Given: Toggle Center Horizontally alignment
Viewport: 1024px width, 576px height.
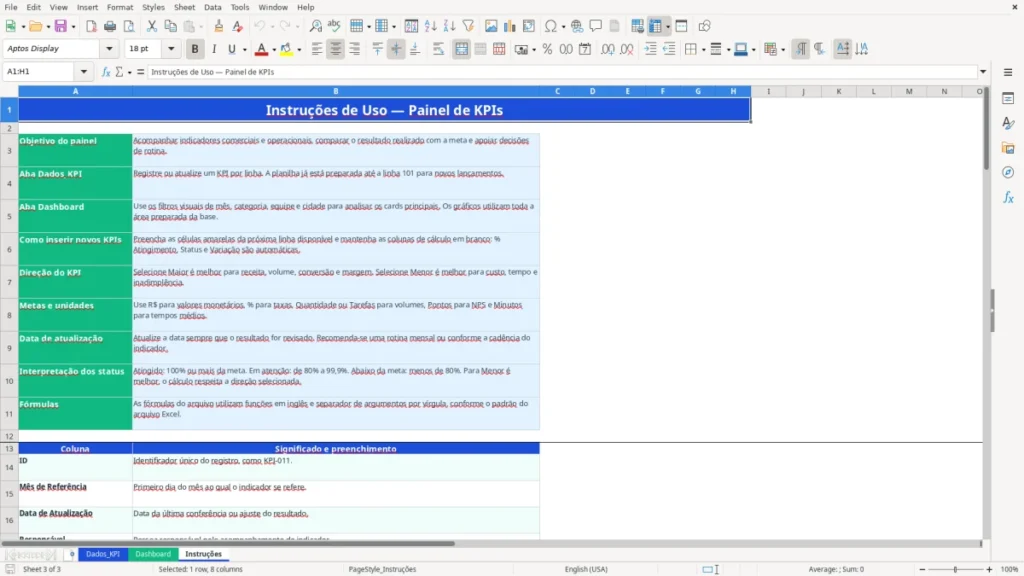Looking at the screenshot, I should click(x=336, y=49).
